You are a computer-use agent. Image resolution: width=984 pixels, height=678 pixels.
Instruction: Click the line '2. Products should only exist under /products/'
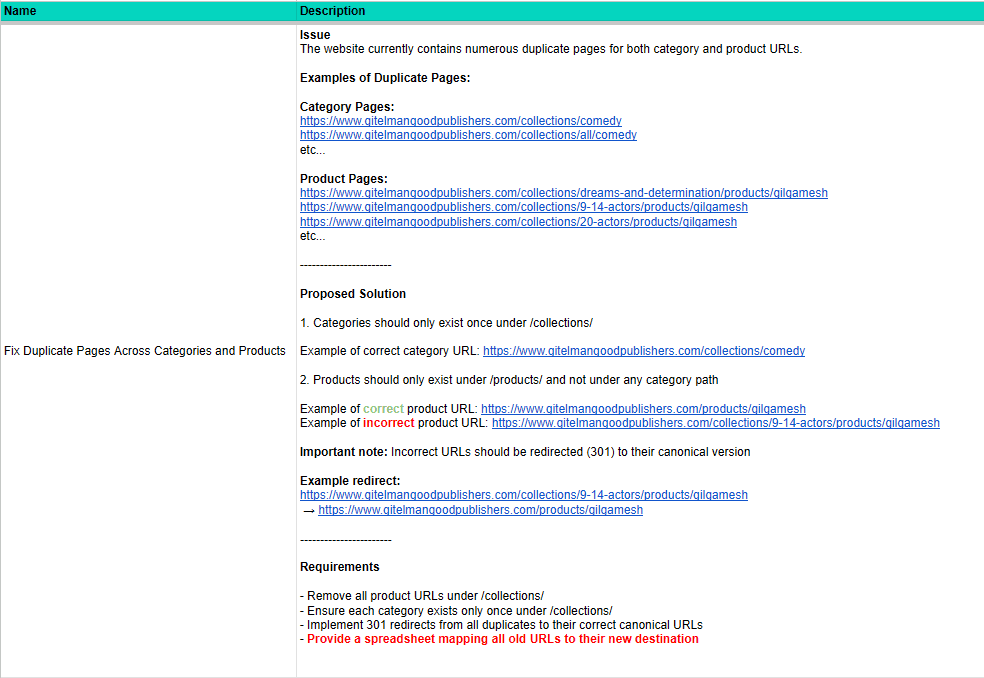point(509,380)
